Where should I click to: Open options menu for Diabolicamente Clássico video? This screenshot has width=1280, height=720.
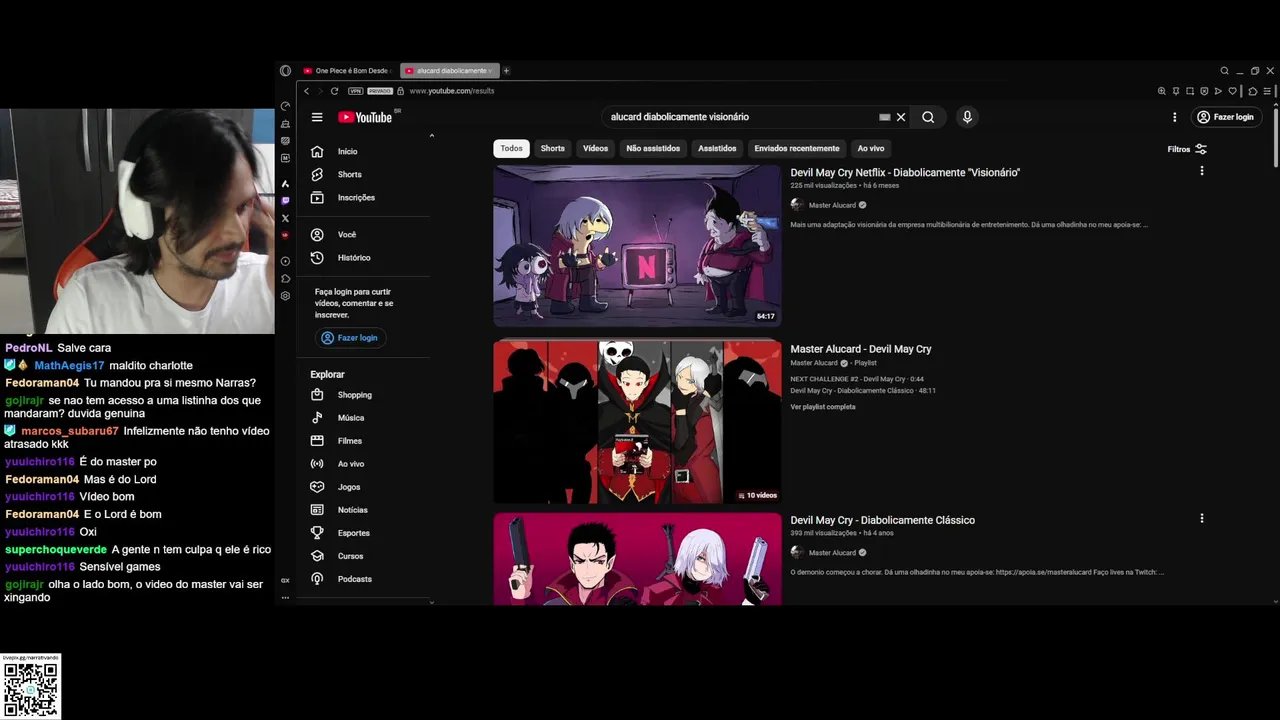(x=1202, y=518)
